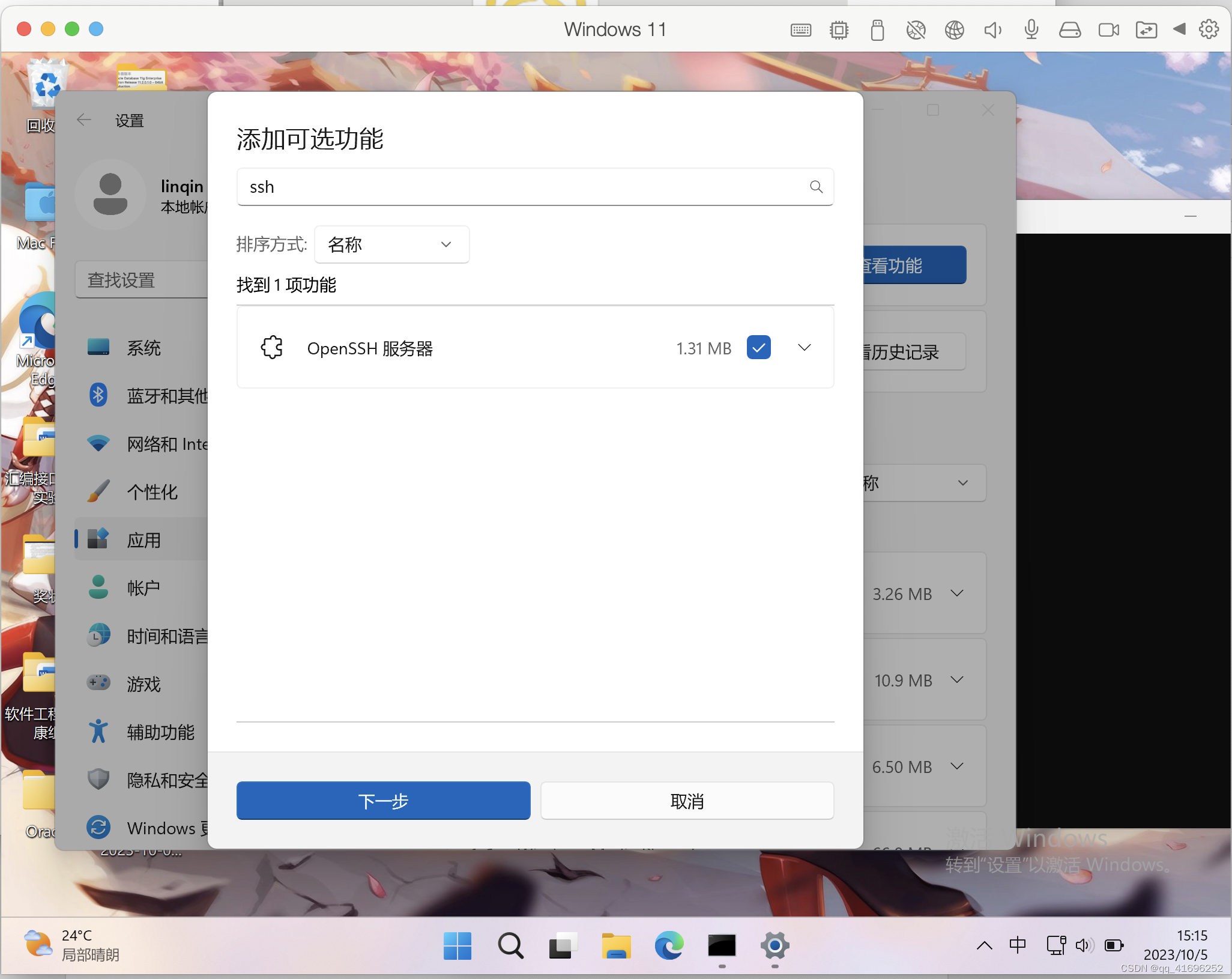The height and width of the screenshot is (979, 1232).
Task: Click the 取消 button
Action: [687, 801]
